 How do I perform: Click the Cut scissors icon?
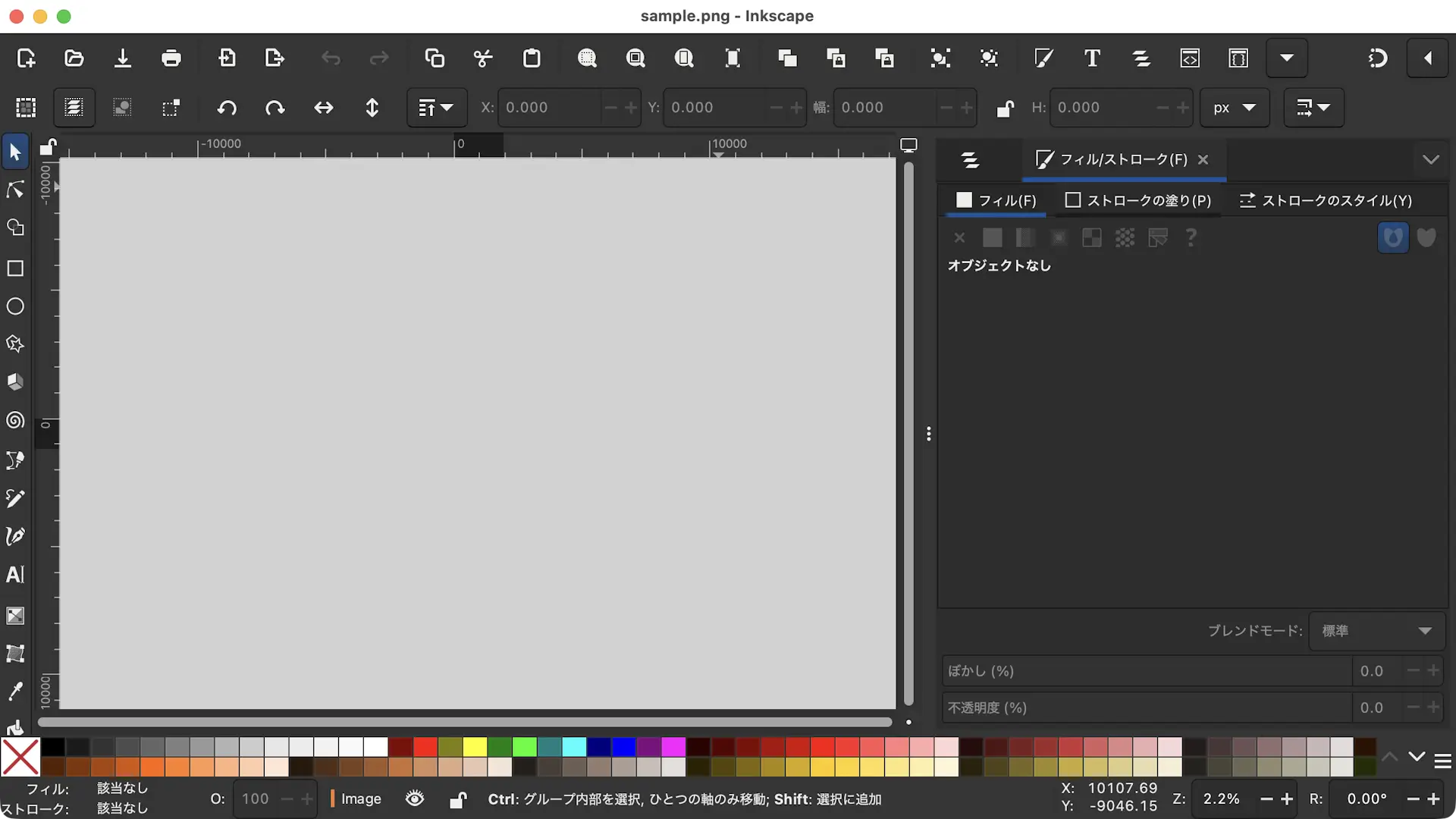pyautogui.click(x=483, y=58)
